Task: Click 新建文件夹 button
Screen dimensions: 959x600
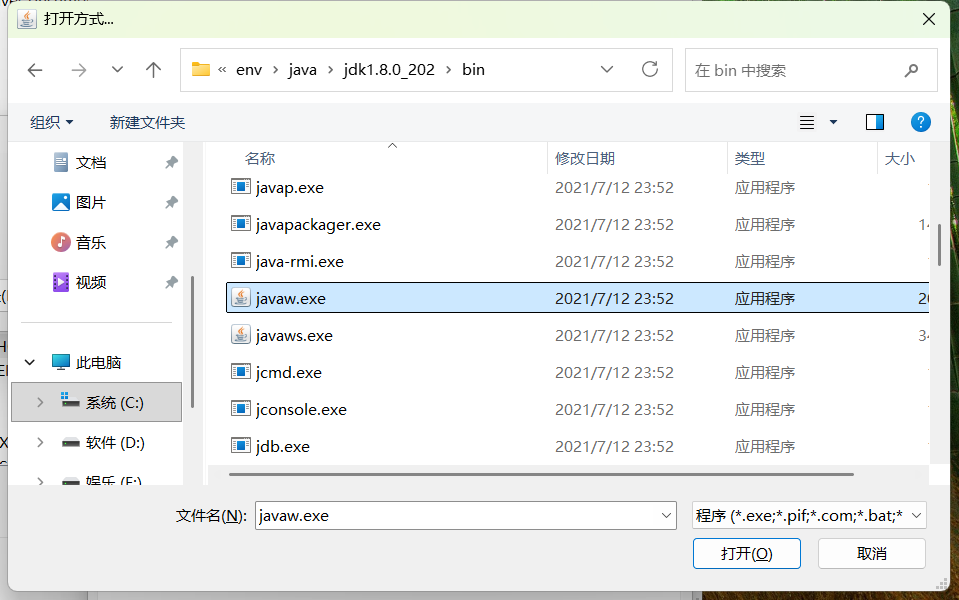Action: point(147,122)
